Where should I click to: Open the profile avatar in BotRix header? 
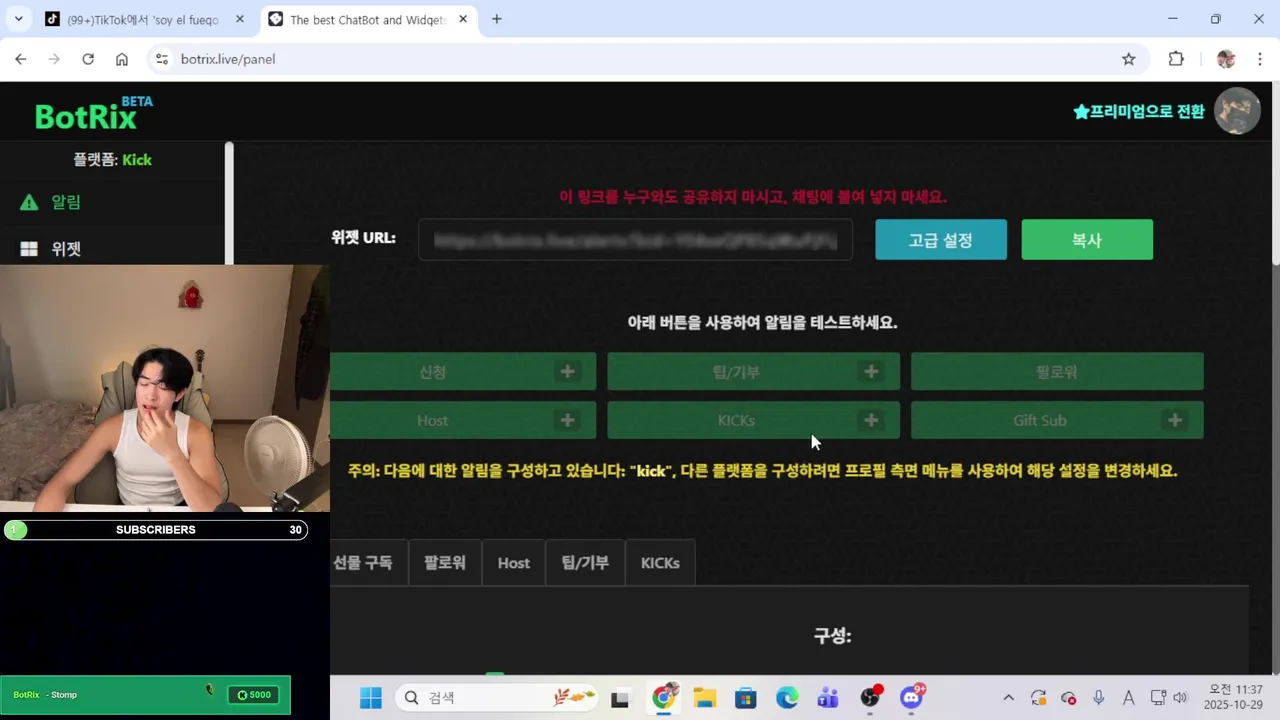(x=1237, y=111)
